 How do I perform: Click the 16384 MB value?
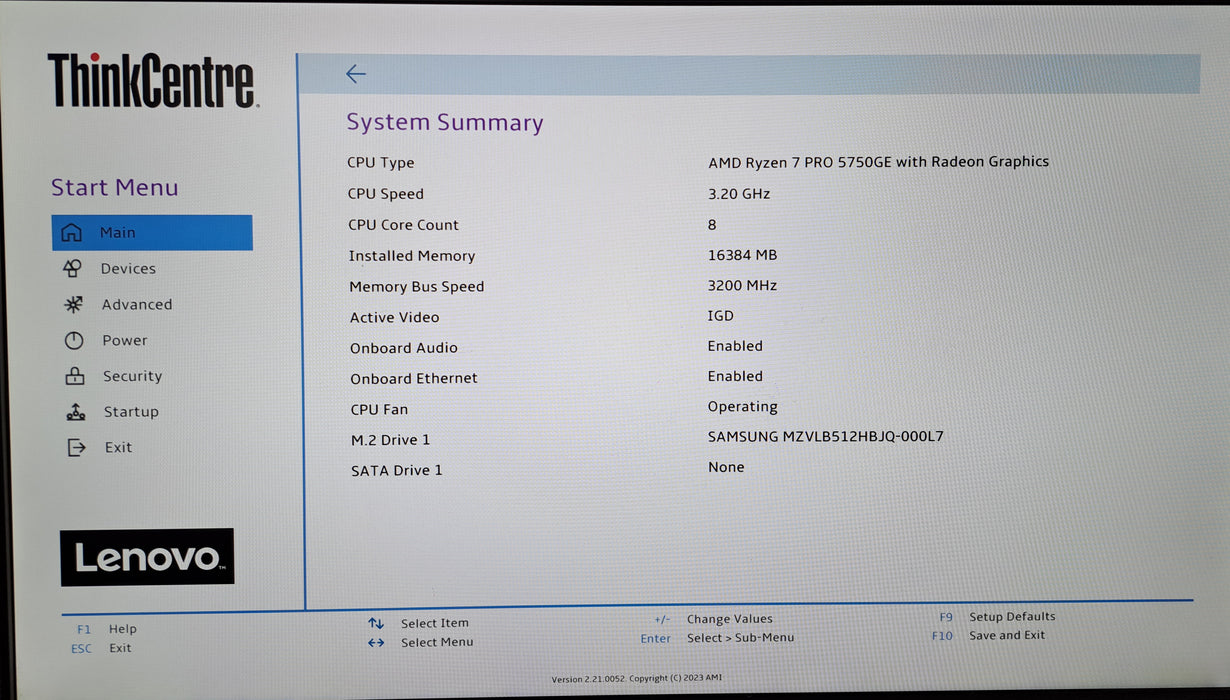click(x=742, y=255)
